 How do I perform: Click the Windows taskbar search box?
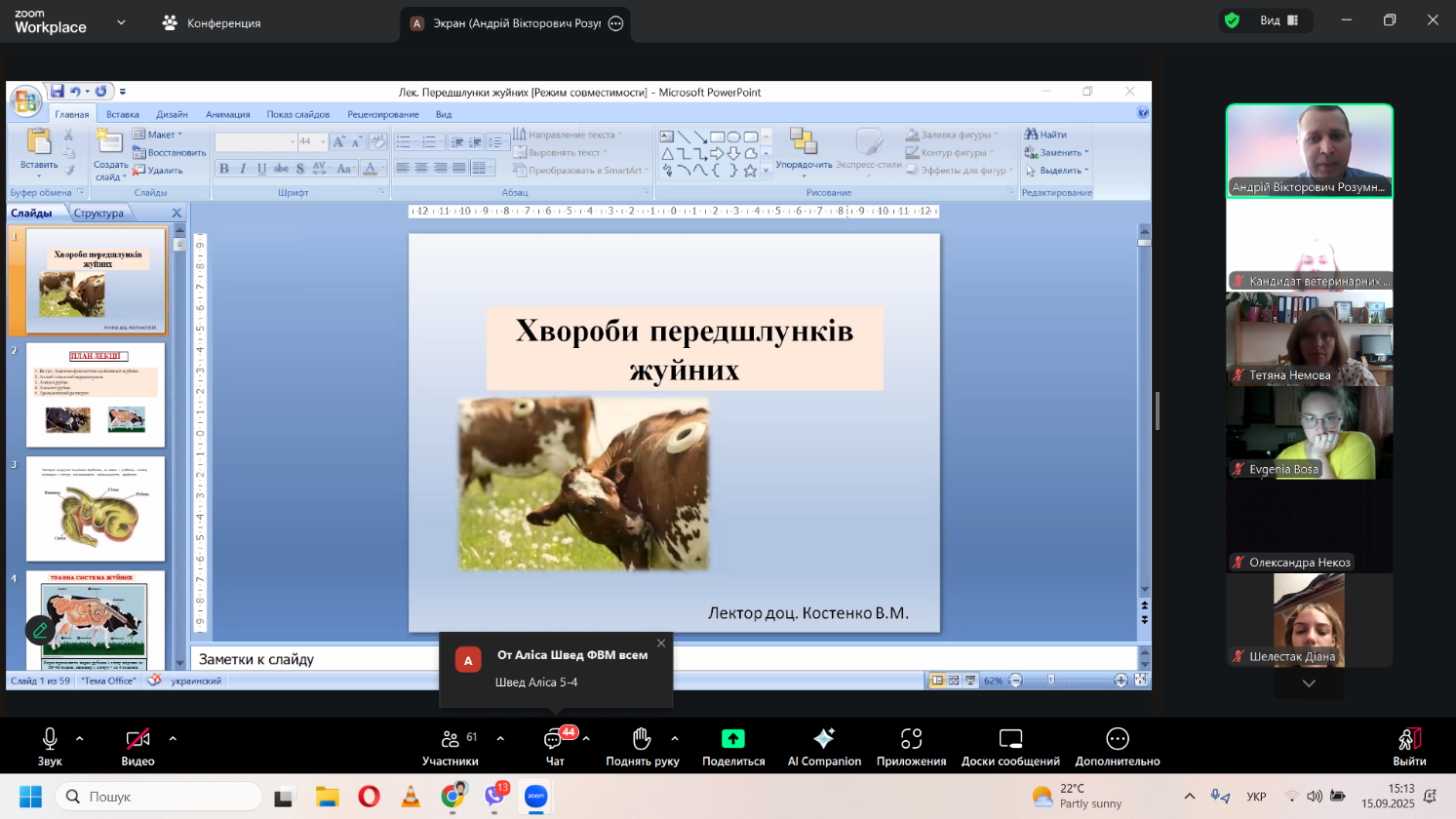tap(159, 797)
